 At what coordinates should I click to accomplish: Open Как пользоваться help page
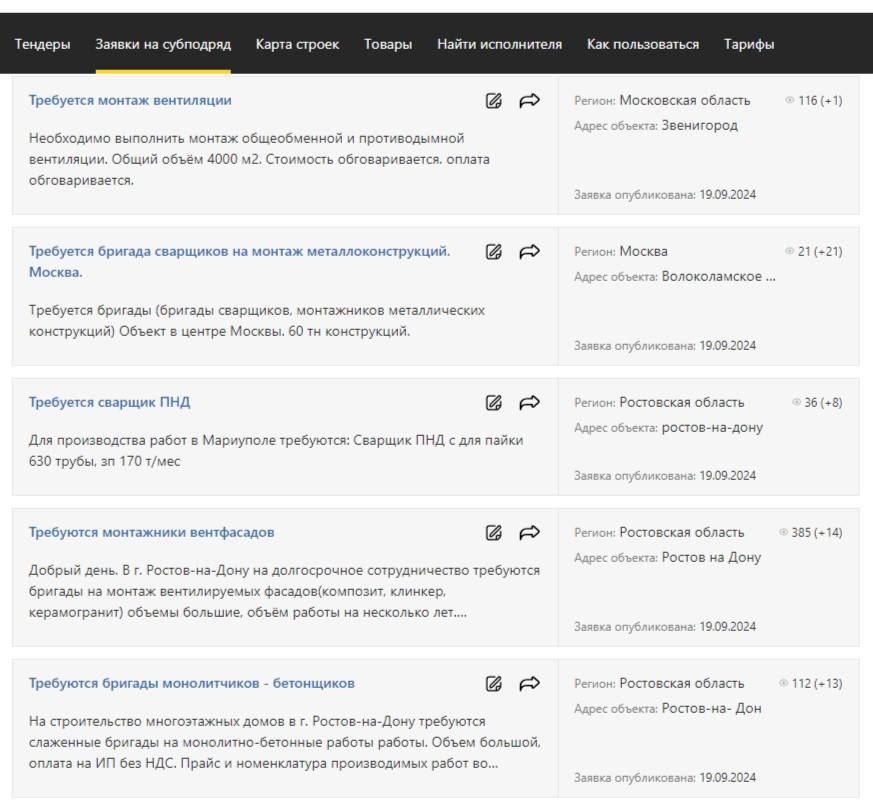(643, 44)
